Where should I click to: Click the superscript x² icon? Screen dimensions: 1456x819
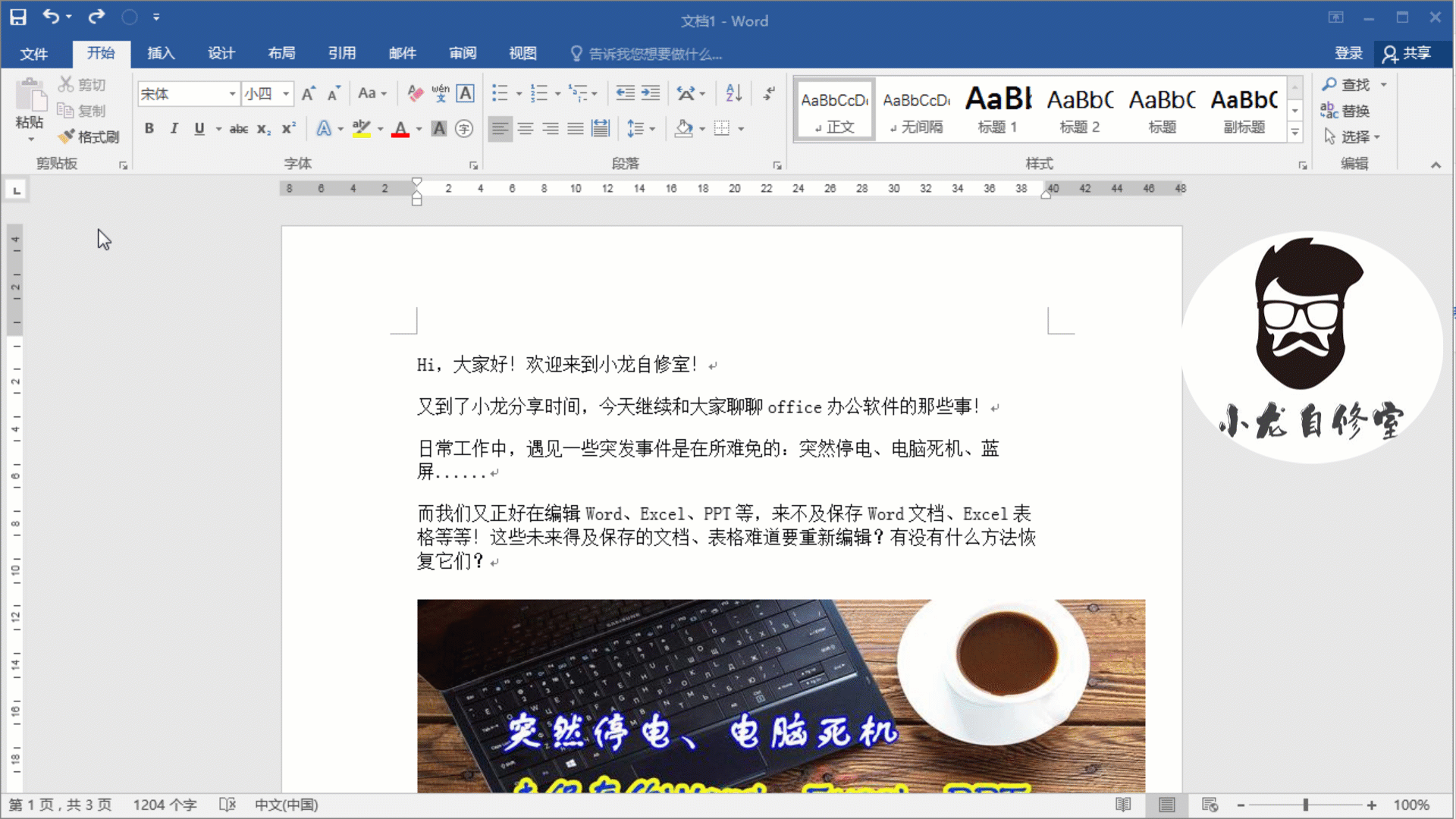point(288,129)
